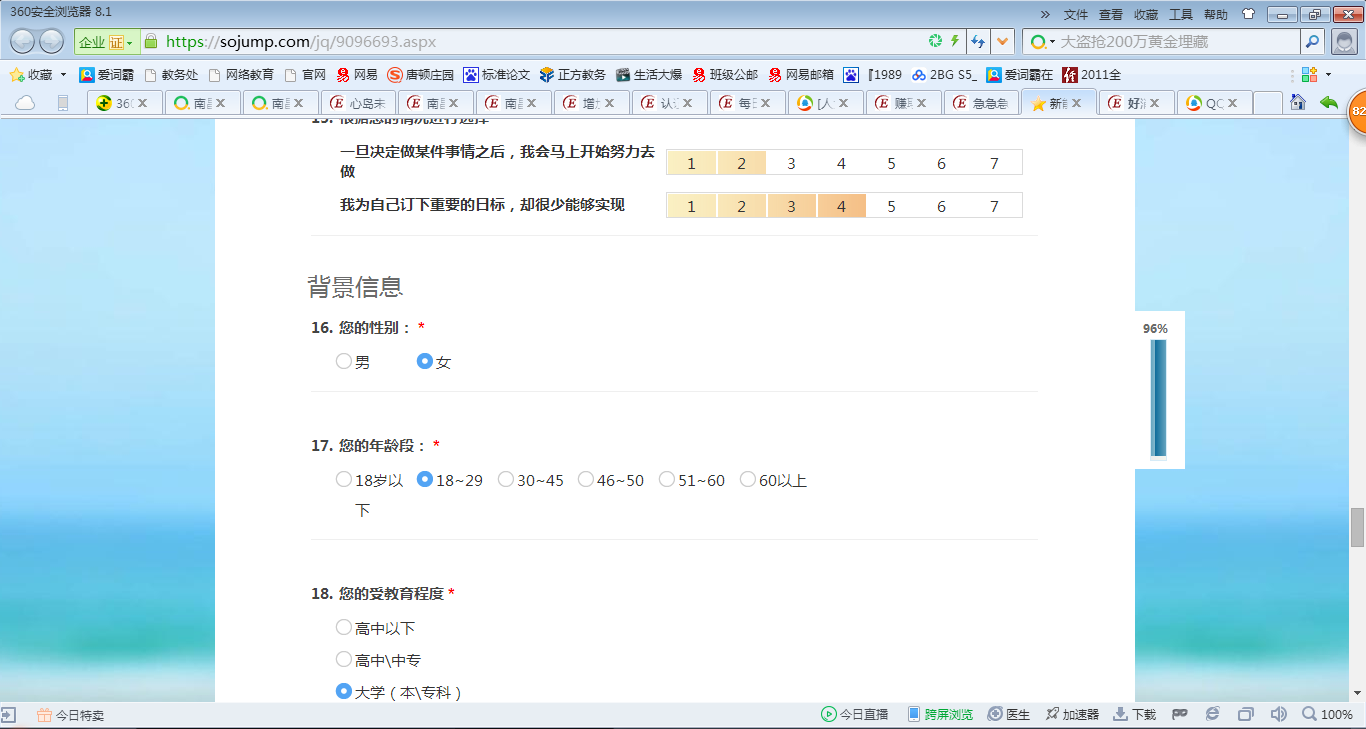Open the 收藏 favorites dropdown arrow
The image size is (1366, 729).
(64, 75)
